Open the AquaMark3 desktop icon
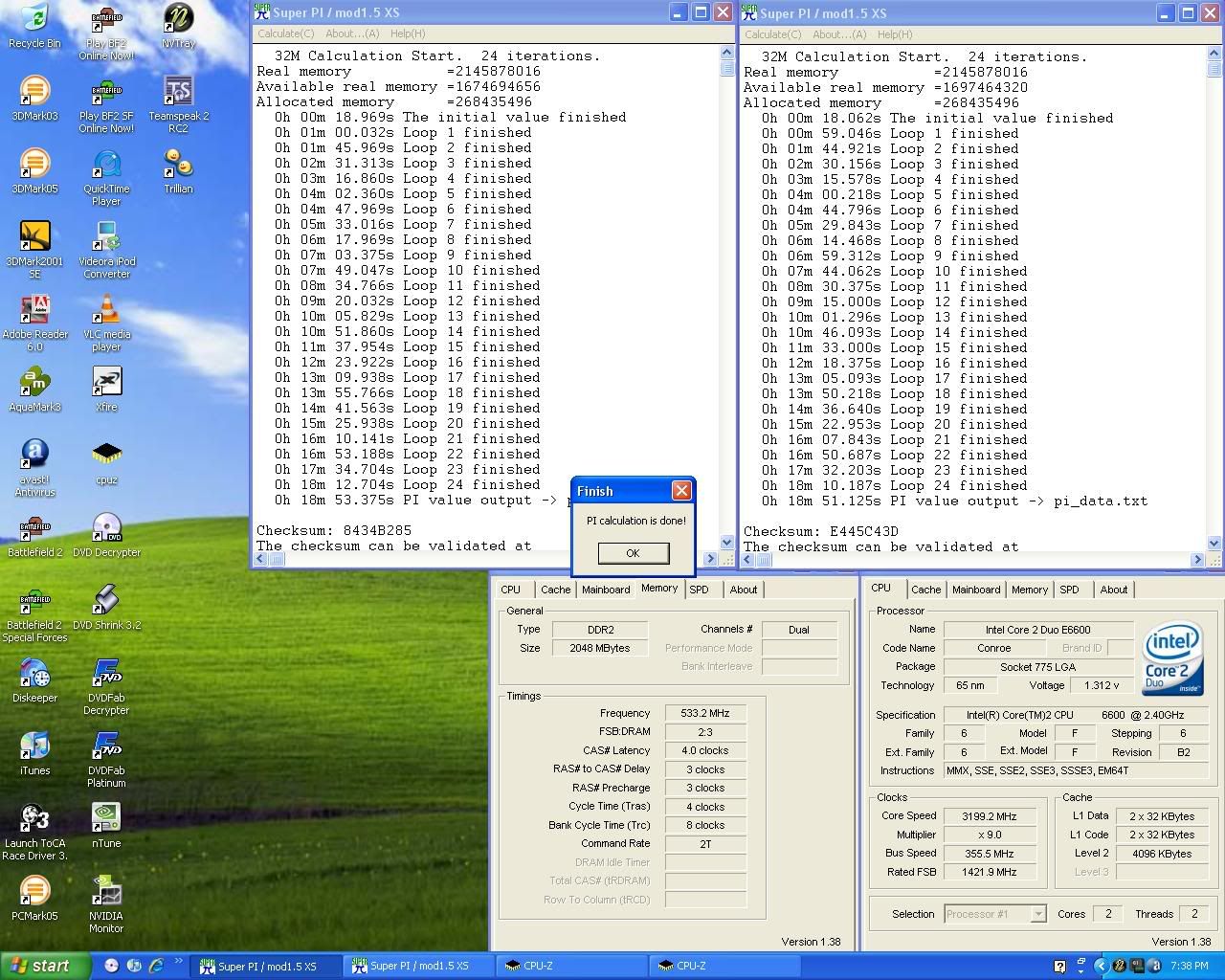The height and width of the screenshot is (980, 1225). click(x=34, y=390)
